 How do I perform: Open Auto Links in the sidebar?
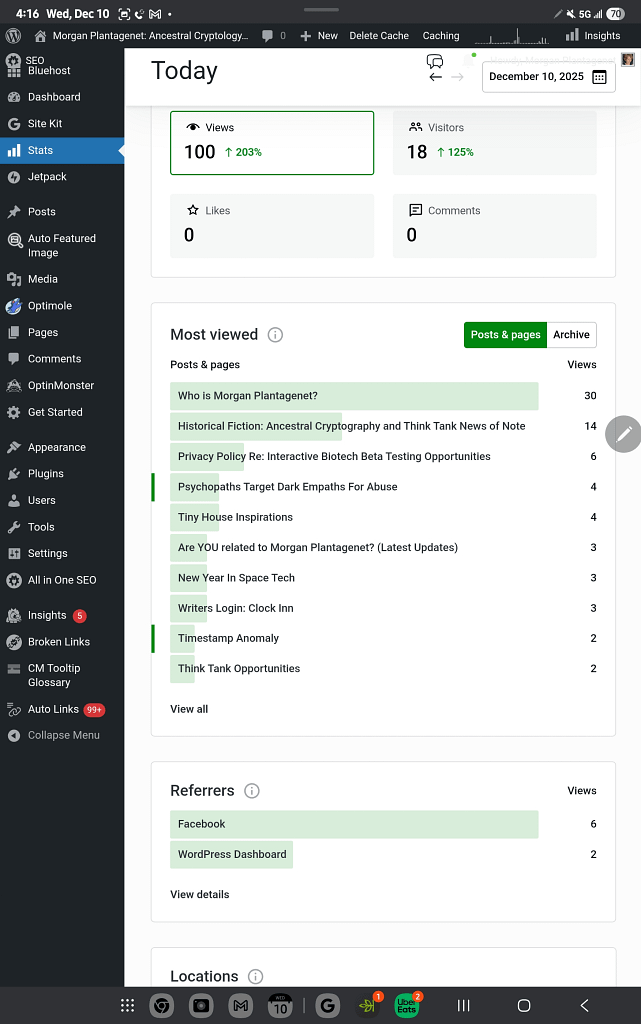click(x=53, y=709)
